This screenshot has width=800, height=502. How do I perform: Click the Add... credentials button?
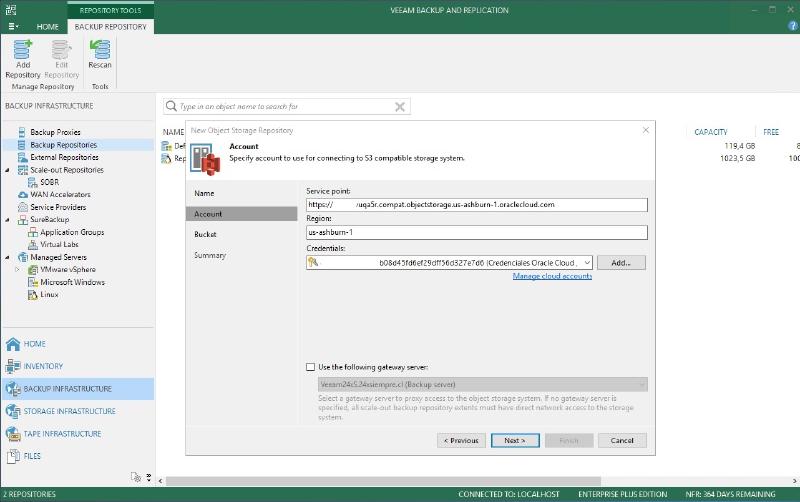tap(621, 263)
